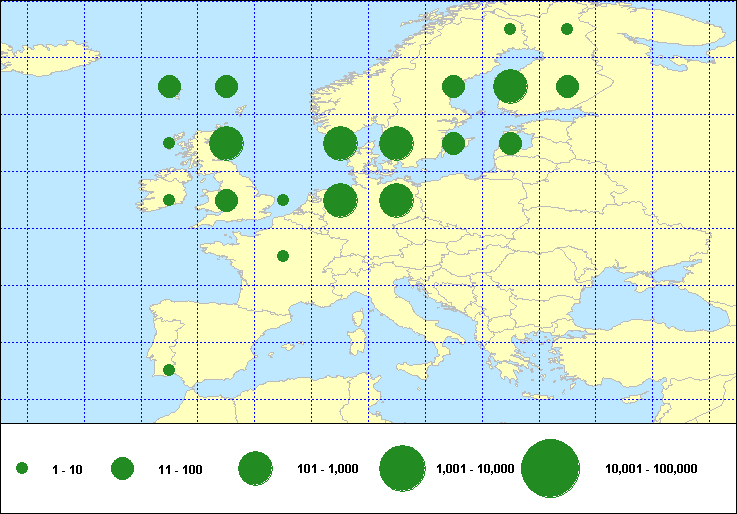Select the large circle in the North Sea
The image size is (737, 514).
tap(340, 143)
